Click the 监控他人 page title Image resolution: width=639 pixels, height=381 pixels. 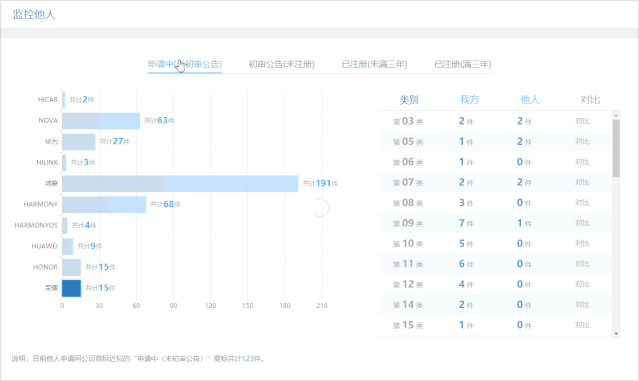[34, 15]
